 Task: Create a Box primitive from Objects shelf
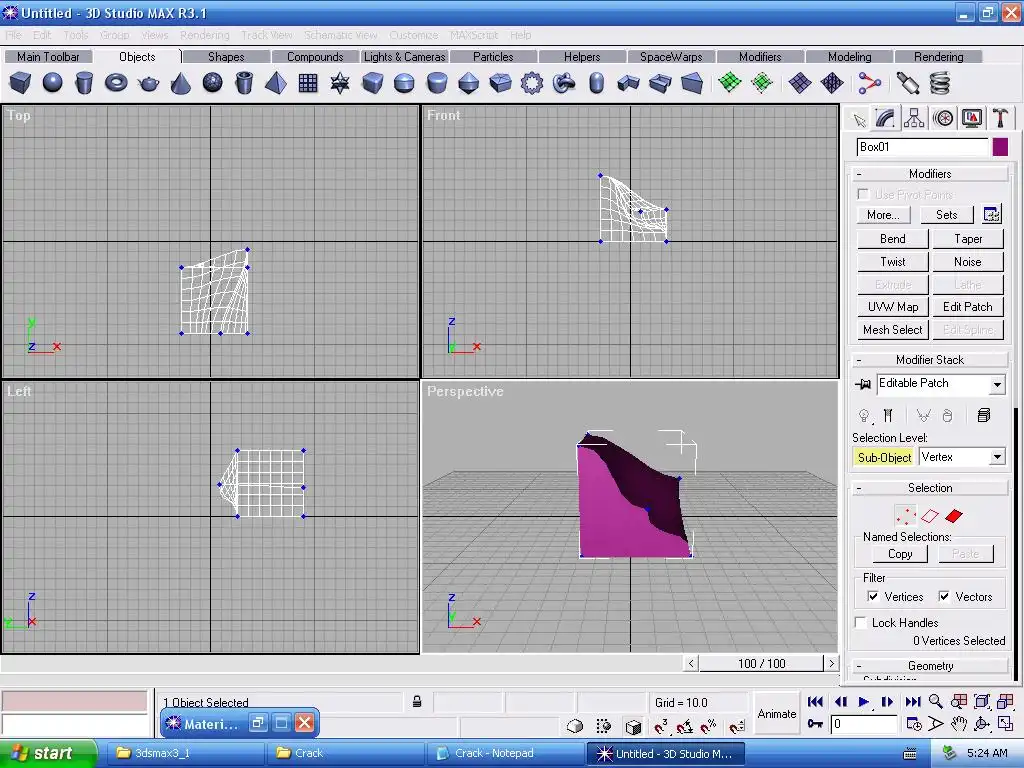point(20,83)
